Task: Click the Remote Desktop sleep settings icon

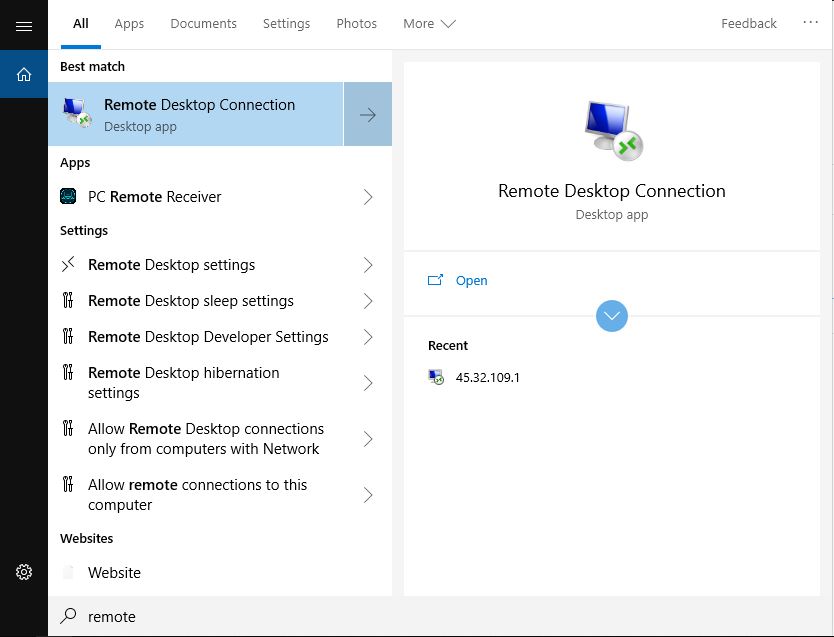Action: pos(68,300)
